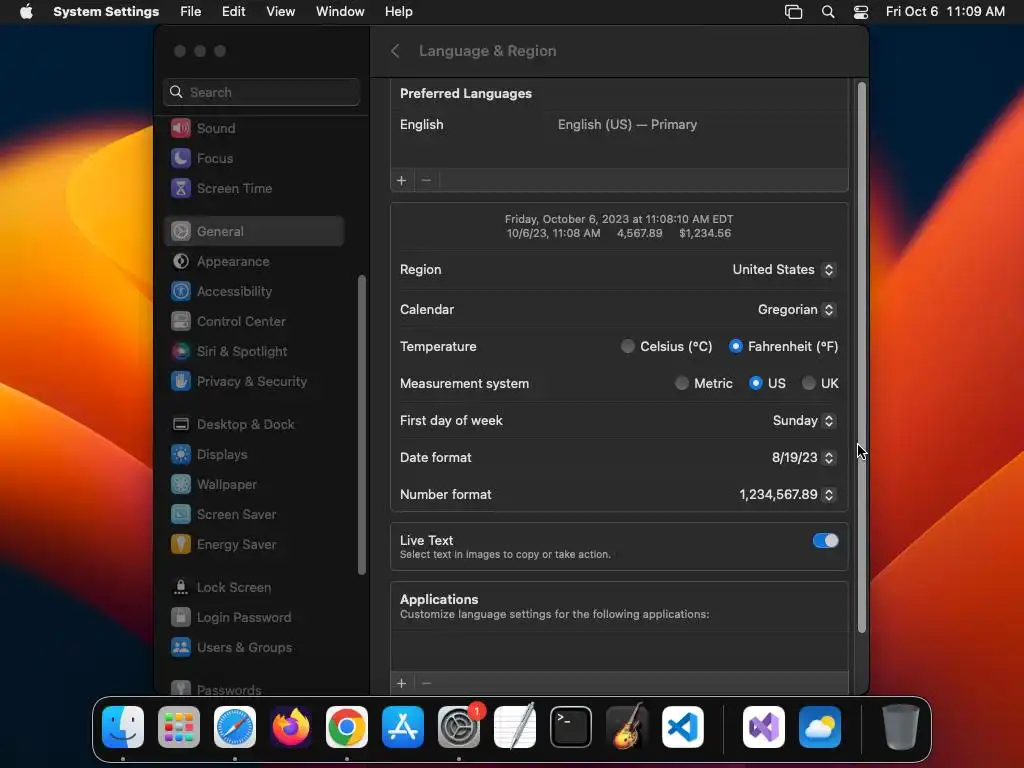
Task: Open the View menu
Action: pyautogui.click(x=280, y=12)
